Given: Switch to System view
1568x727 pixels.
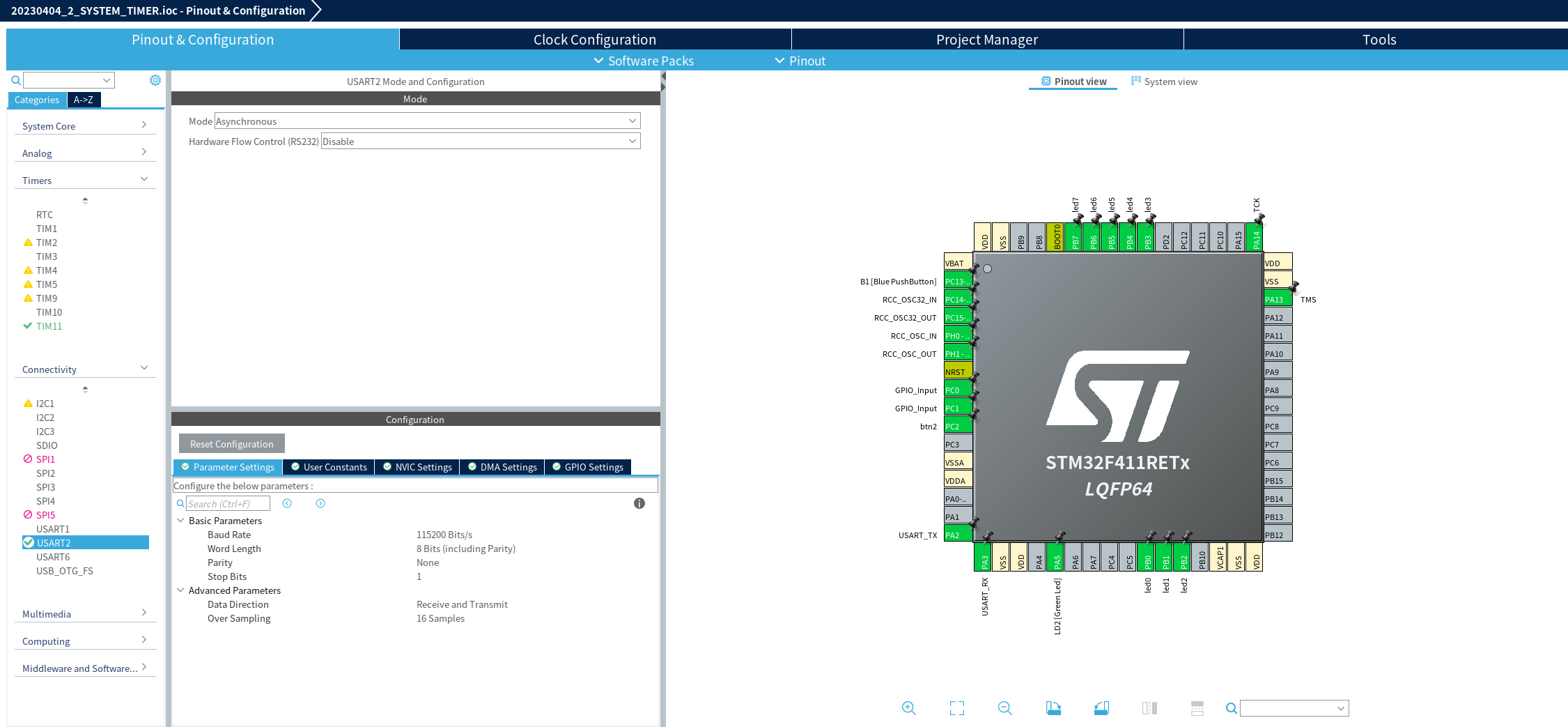Looking at the screenshot, I should tap(1164, 82).
